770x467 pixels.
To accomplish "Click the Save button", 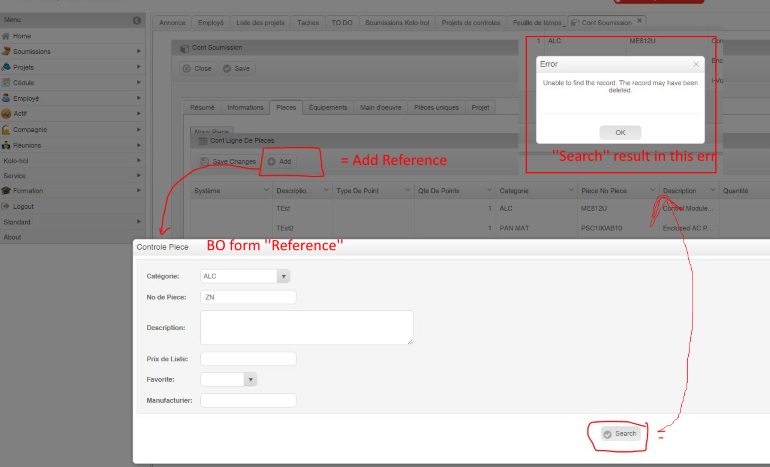I will (x=236, y=69).
